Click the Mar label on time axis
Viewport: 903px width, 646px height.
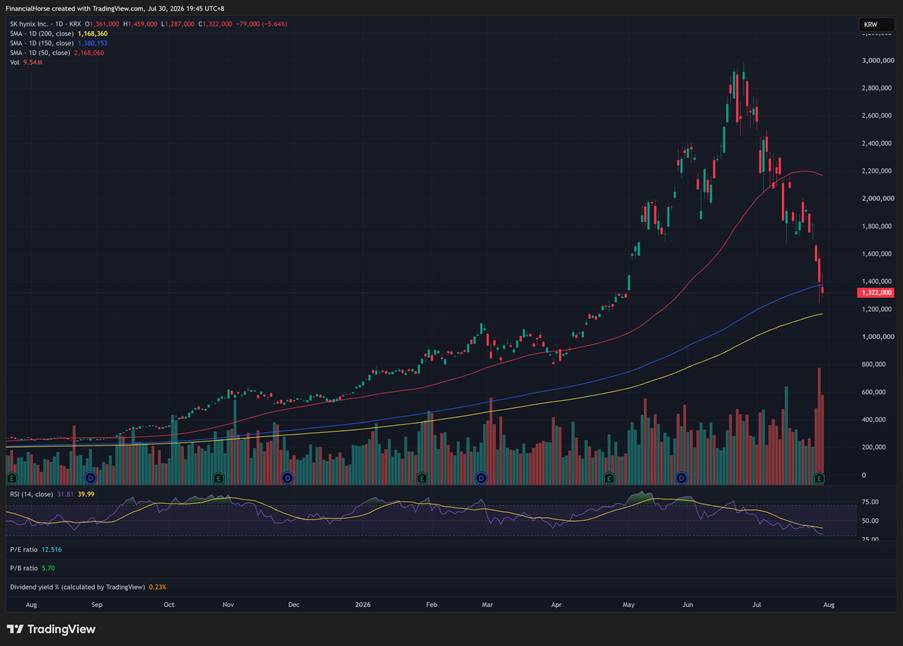click(x=487, y=605)
